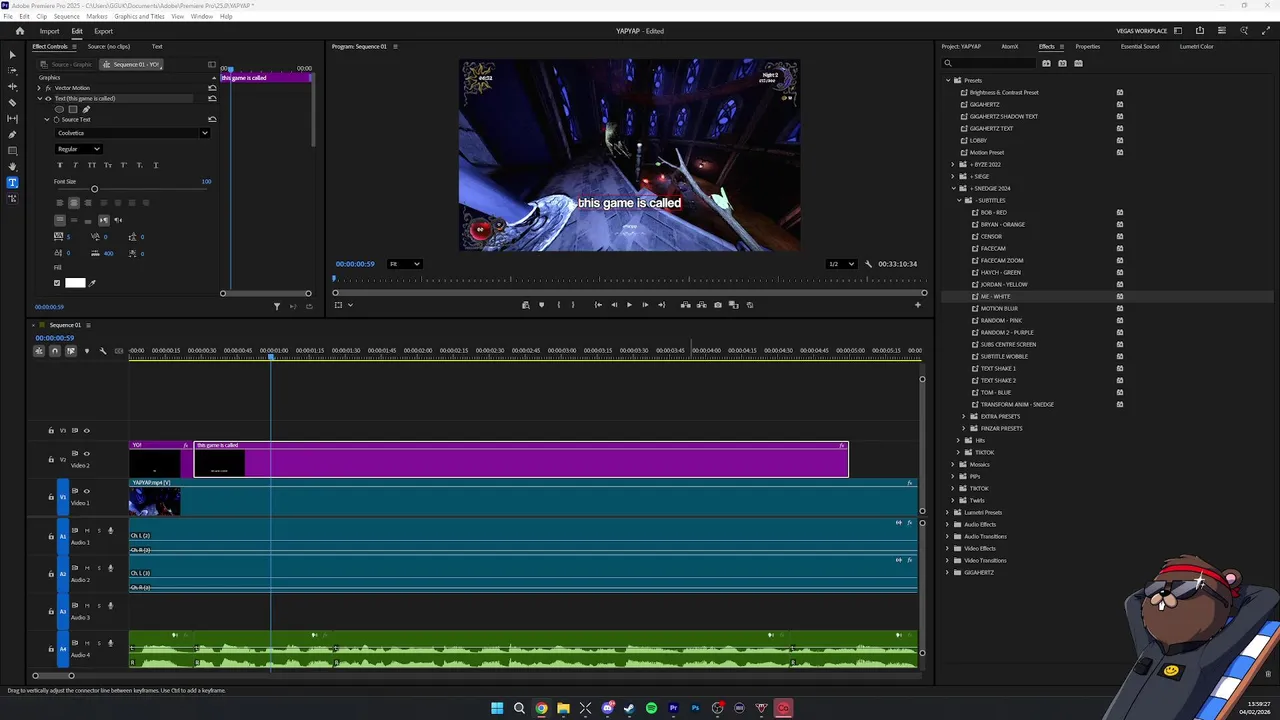Filter effect properties with funnel icon
This screenshot has height=720, width=1280.
tap(277, 306)
